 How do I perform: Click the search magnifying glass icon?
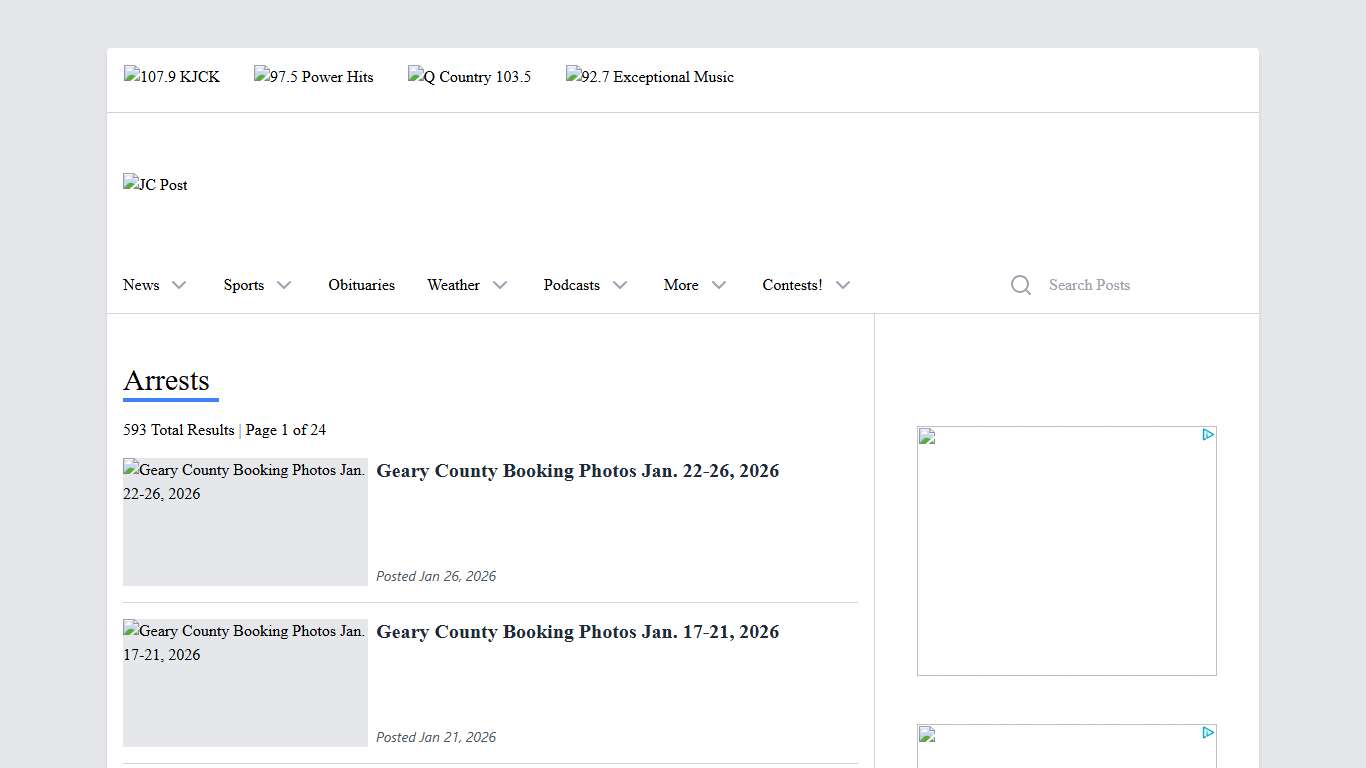(1020, 285)
